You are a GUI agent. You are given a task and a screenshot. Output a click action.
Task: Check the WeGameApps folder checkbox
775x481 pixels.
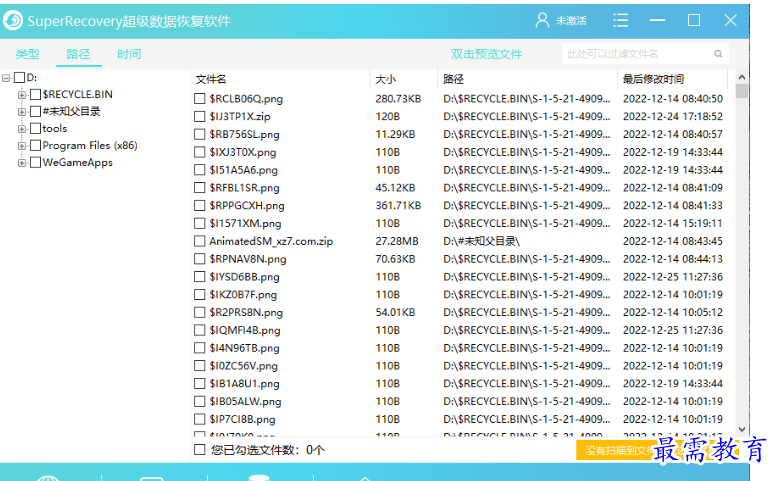[36, 163]
